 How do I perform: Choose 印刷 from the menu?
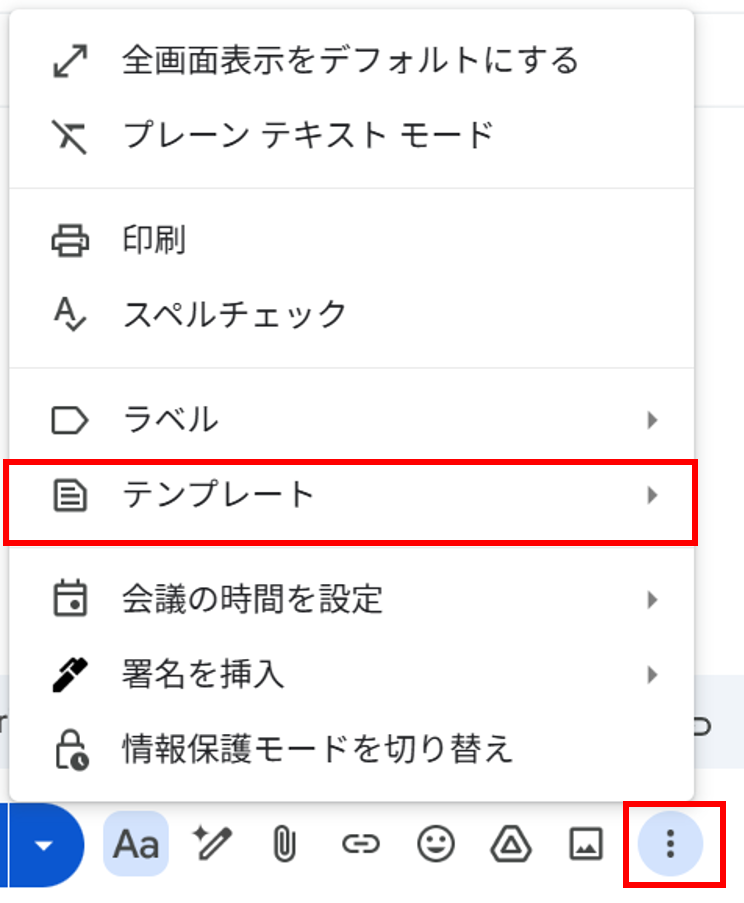pos(351,240)
